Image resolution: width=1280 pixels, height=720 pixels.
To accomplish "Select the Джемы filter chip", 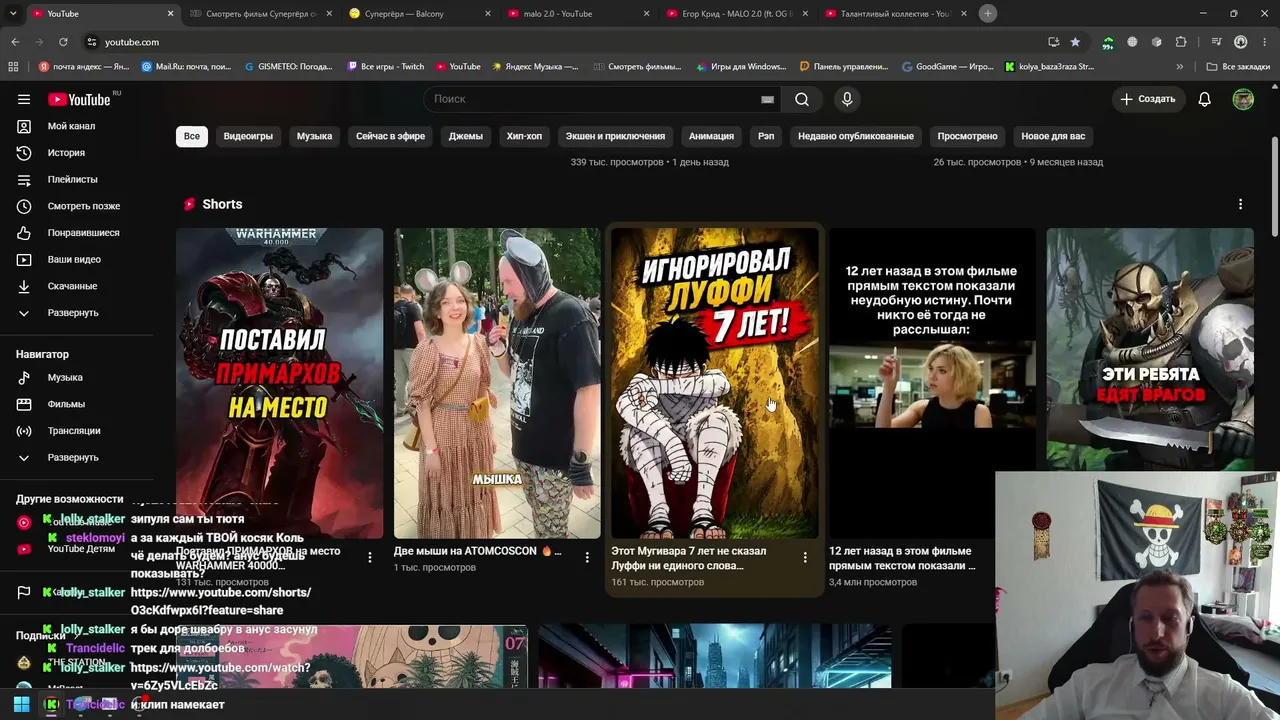I will coord(466,136).
